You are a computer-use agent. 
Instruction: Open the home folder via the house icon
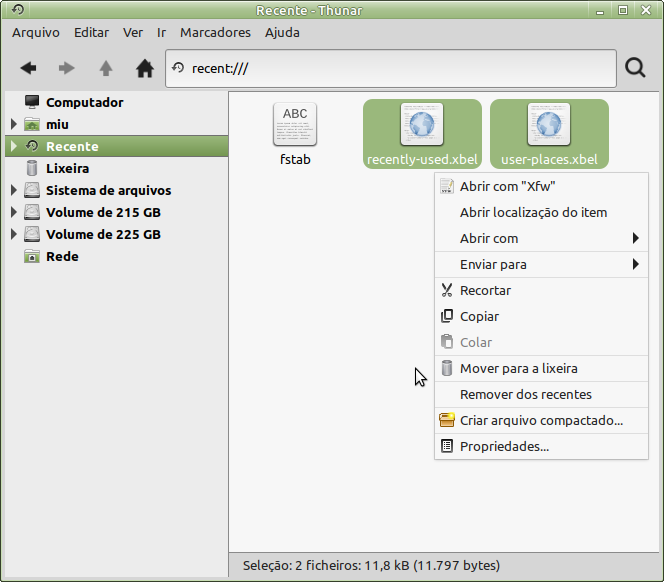pyautogui.click(x=145, y=68)
